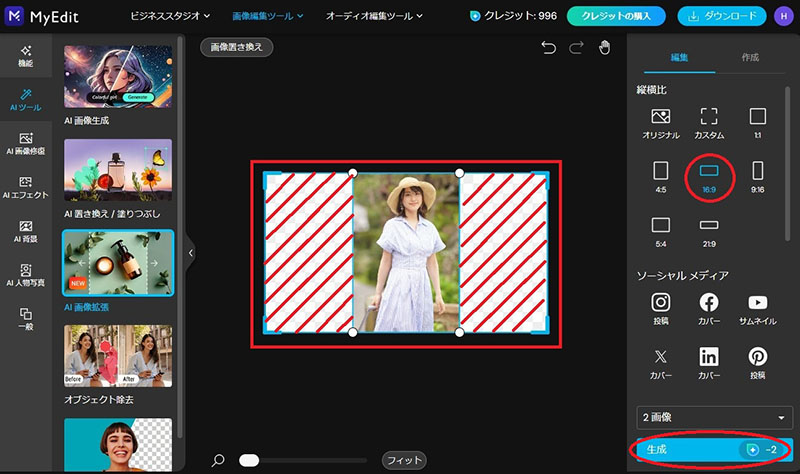The image size is (800, 474).
Task: Select the hand pan tool
Action: pyautogui.click(x=605, y=47)
